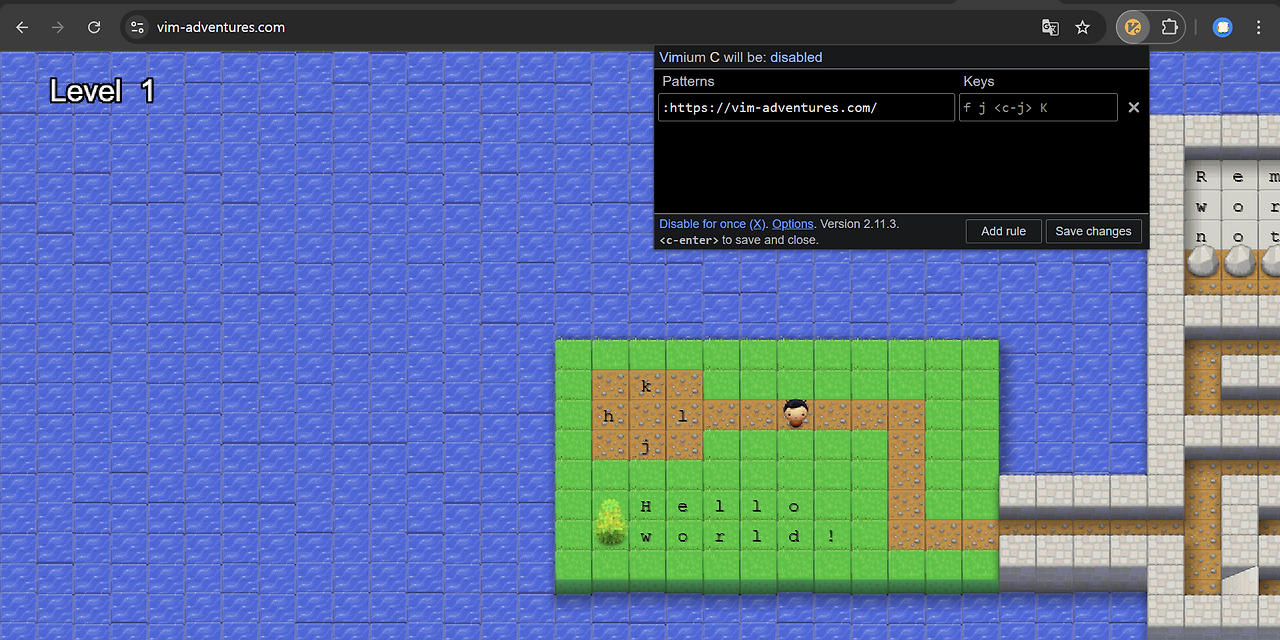The height and width of the screenshot is (640, 1280).
Task: Reload the vim-adventures page
Action: pos(94,28)
